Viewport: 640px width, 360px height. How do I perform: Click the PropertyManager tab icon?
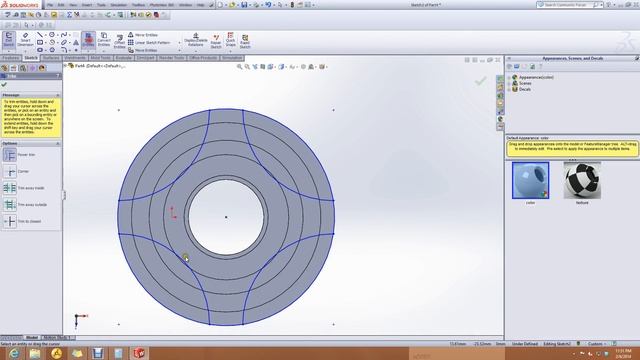[x=13, y=68]
